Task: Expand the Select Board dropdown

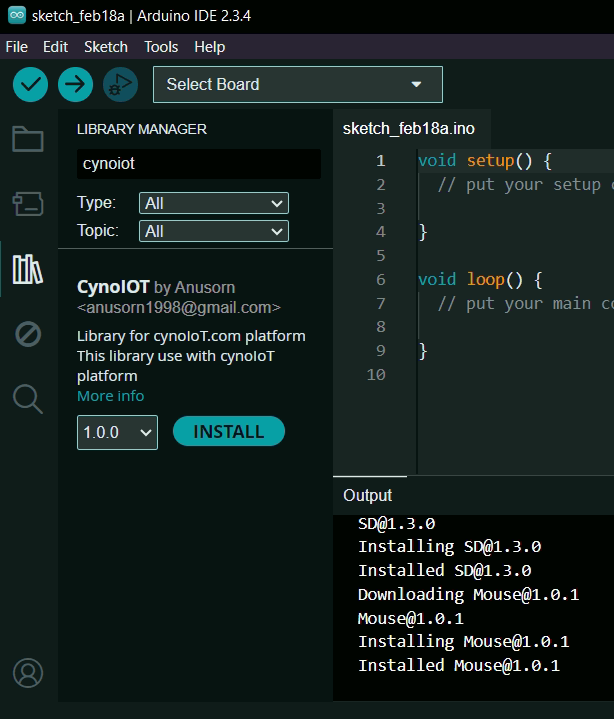Action: click(297, 85)
